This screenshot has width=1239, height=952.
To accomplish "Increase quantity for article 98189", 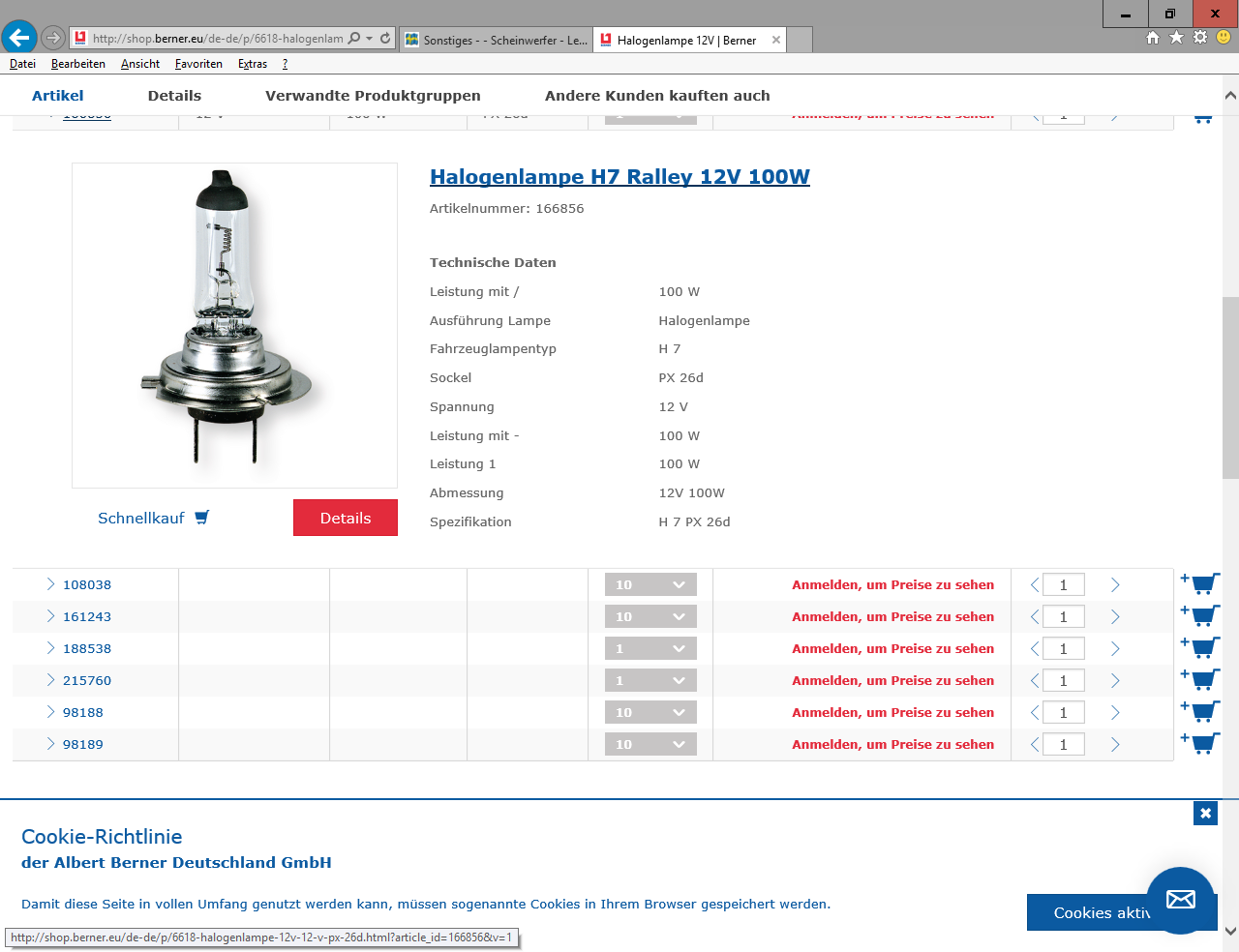I will [x=1115, y=744].
